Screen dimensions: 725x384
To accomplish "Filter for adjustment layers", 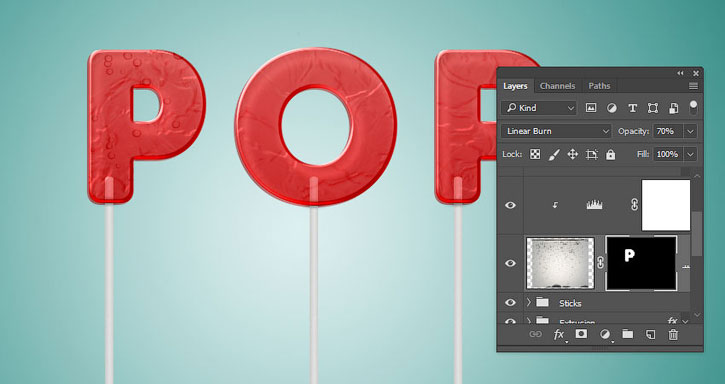I will point(611,108).
